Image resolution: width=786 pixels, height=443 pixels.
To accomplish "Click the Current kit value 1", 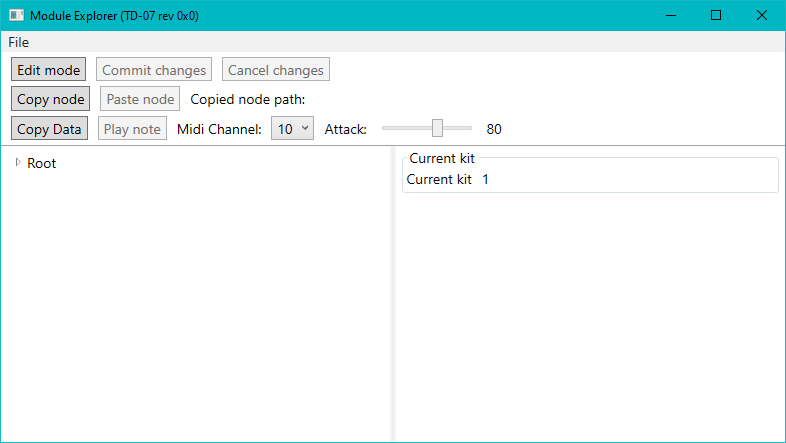I will pos(486,179).
